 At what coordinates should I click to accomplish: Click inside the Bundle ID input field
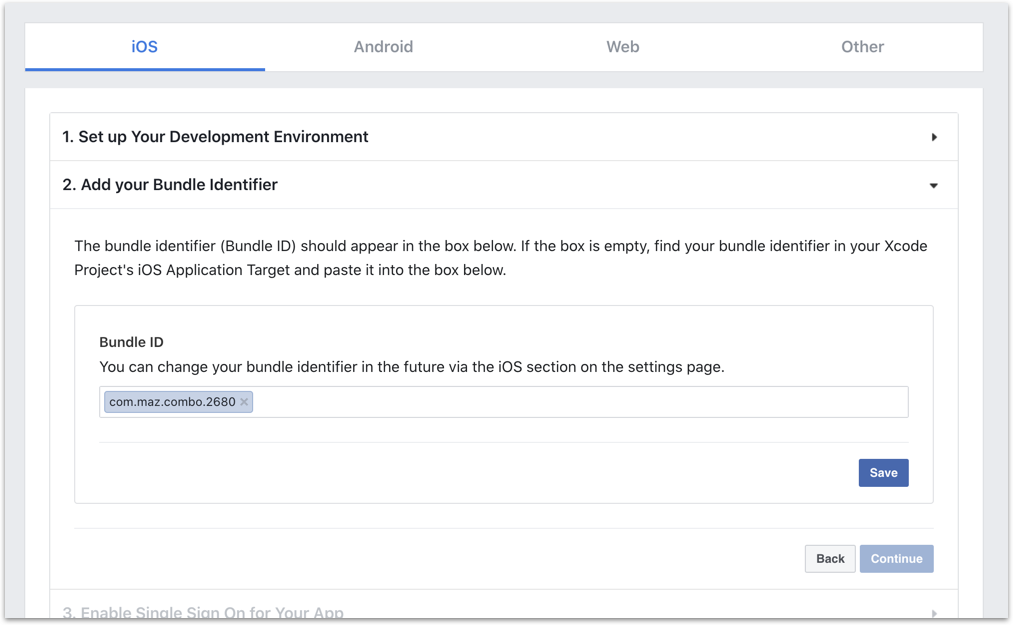(503, 402)
